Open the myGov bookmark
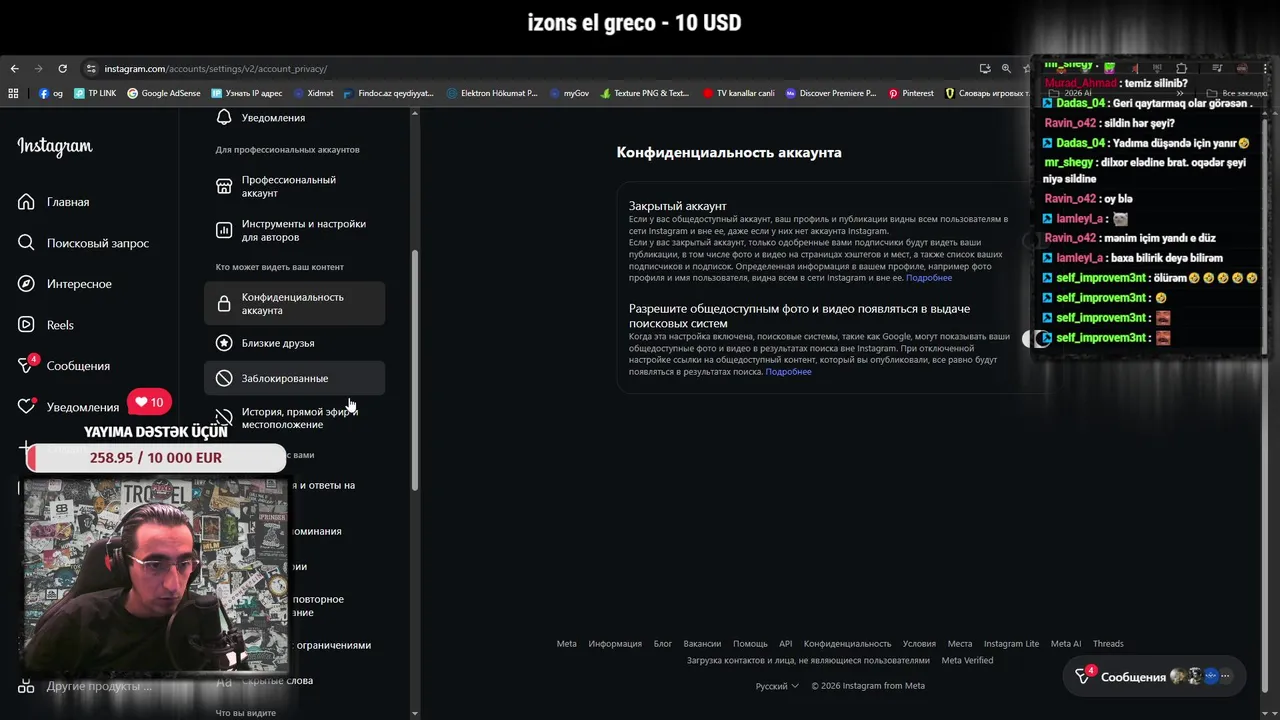The height and width of the screenshot is (720, 1280). point(569,93)
